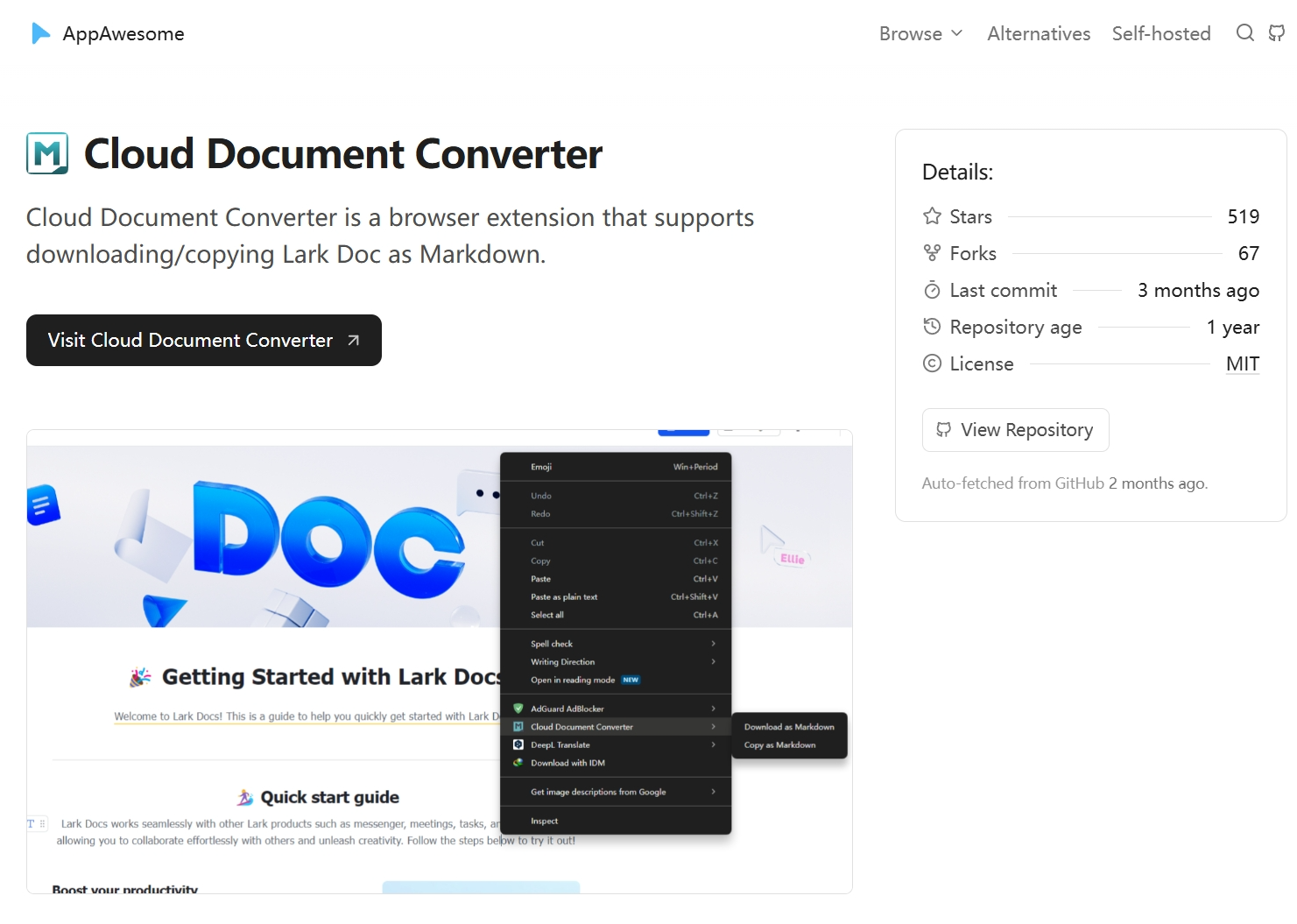Open the Alternatives nav link
This screenshot has height=924, width=1297.
pos(1039,33)
